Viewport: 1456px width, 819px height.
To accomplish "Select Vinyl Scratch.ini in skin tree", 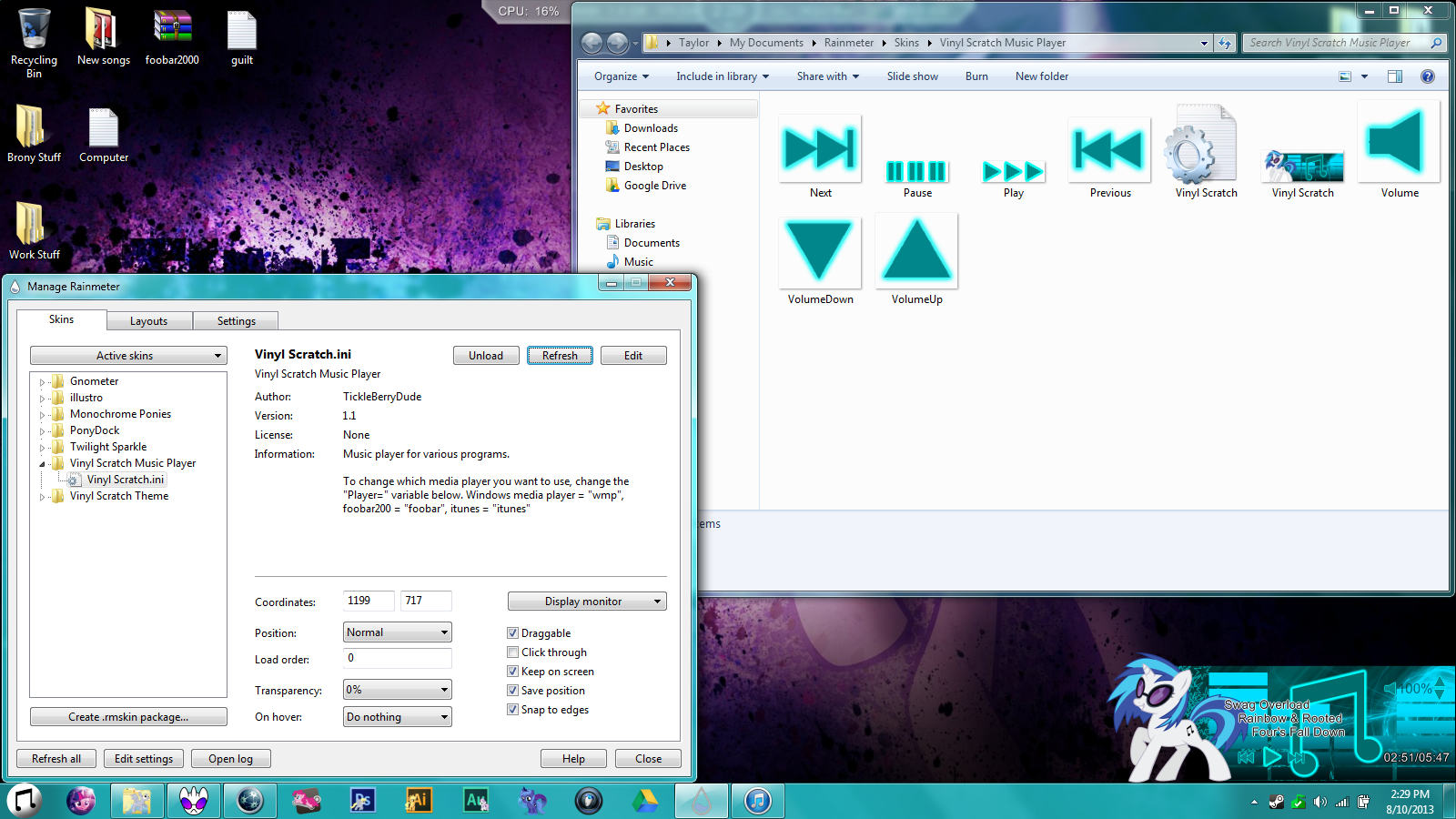I will tap(126, 480).
